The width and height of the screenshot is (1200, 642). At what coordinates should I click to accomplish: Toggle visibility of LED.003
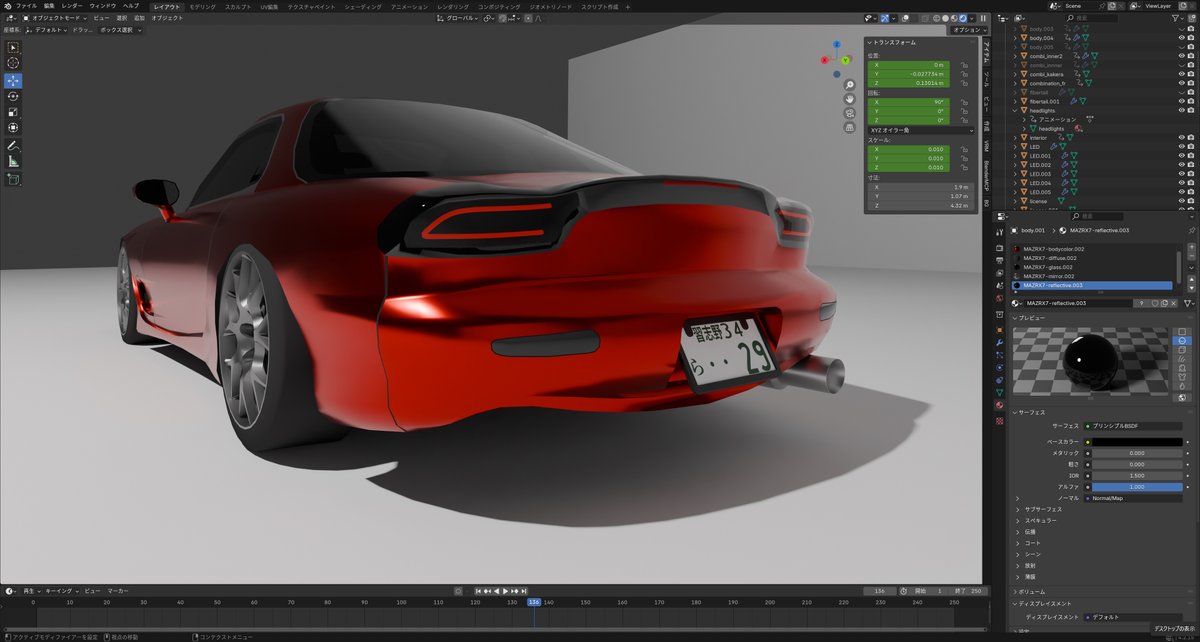1180,173
